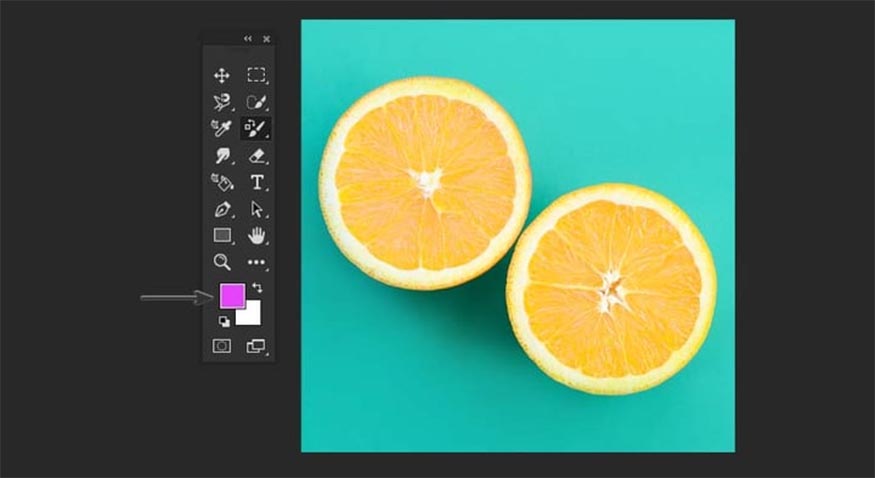This screenshot has width=875, height=478.
Task: Change the screen mode
Action: click(x=256, y=346)
